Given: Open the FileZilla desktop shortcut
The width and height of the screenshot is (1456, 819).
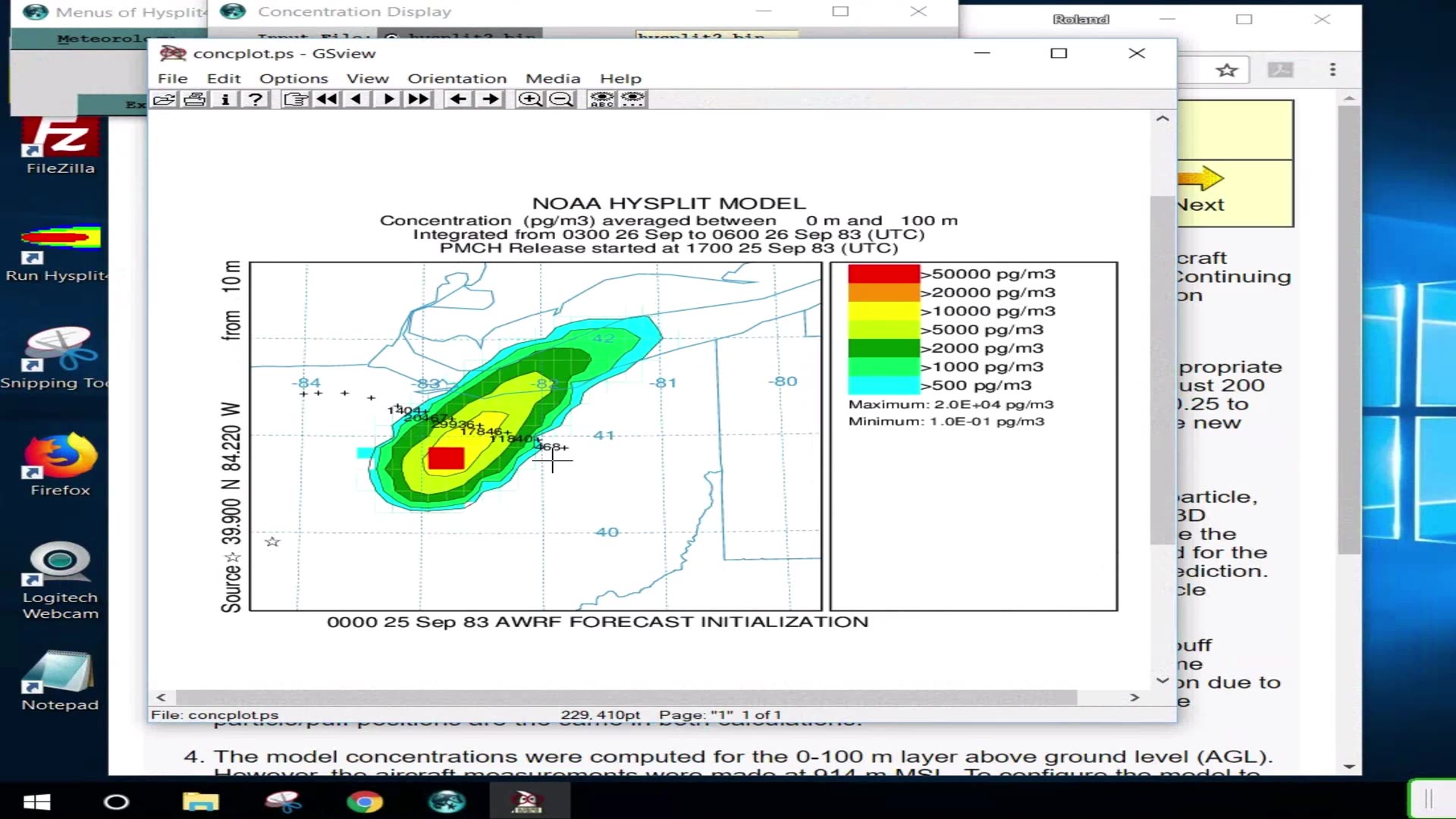Looking at the screenshot, I should click(x=61, y=146).
